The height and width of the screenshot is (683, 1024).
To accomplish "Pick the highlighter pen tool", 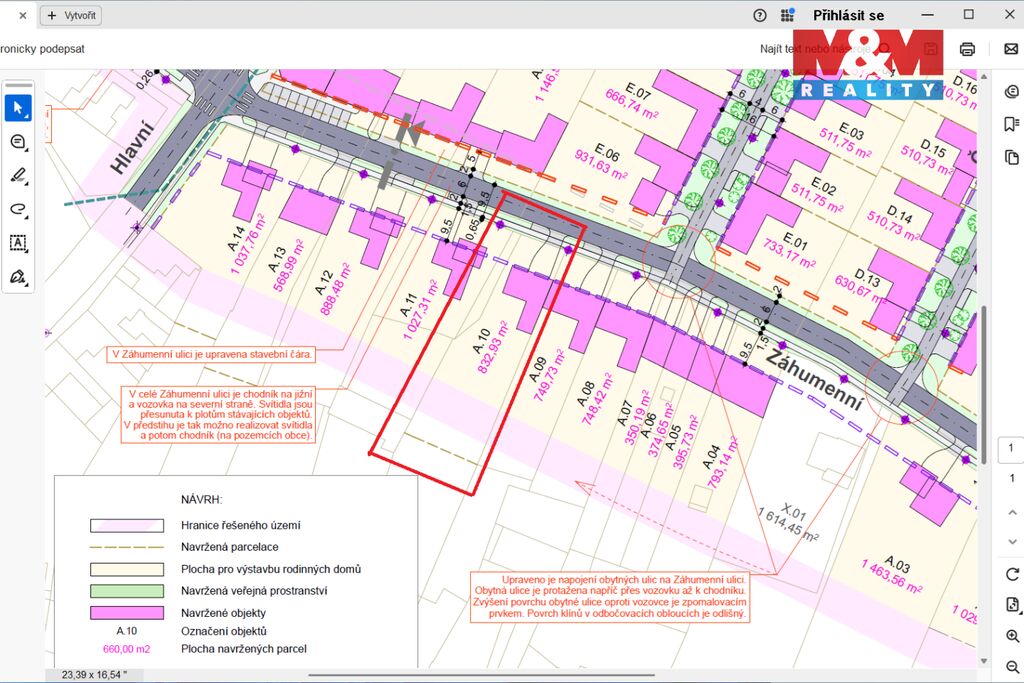I will pos(18,175).
